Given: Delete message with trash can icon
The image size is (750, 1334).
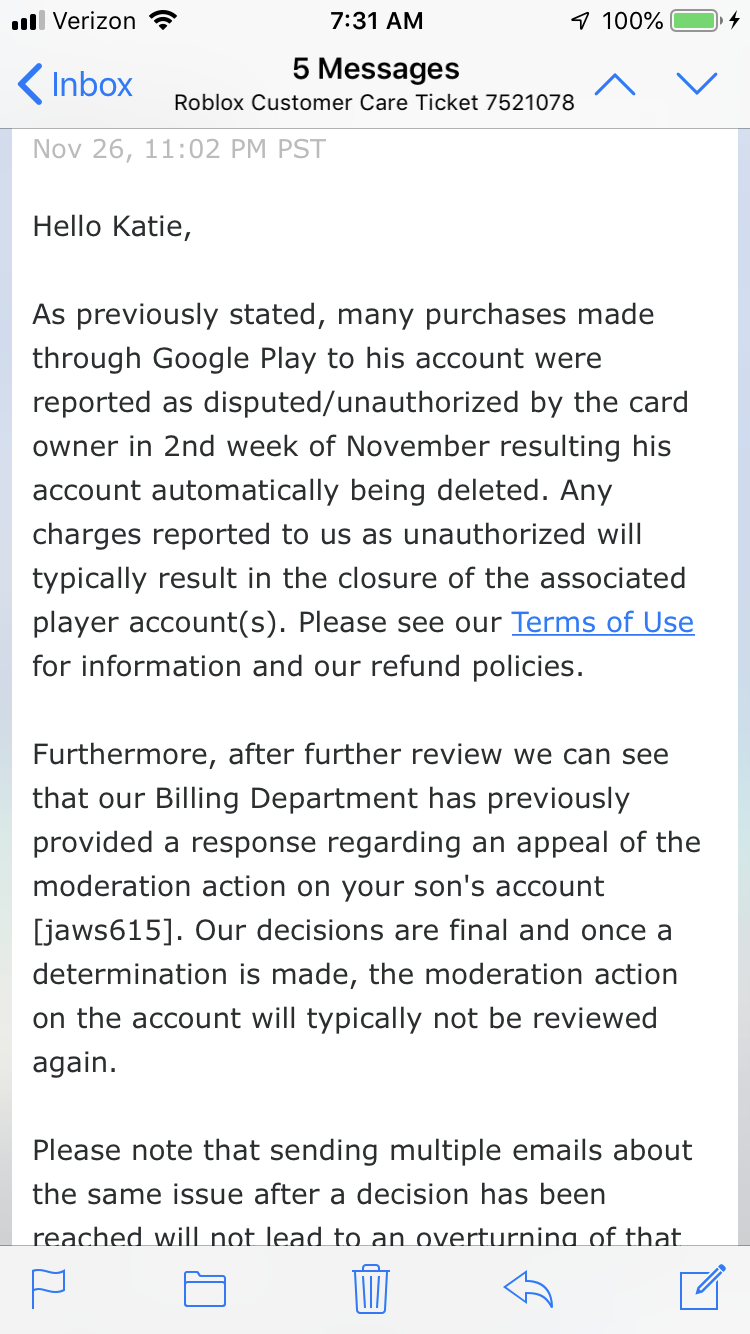Looking at the screenshot, I should coord(370,1288).
